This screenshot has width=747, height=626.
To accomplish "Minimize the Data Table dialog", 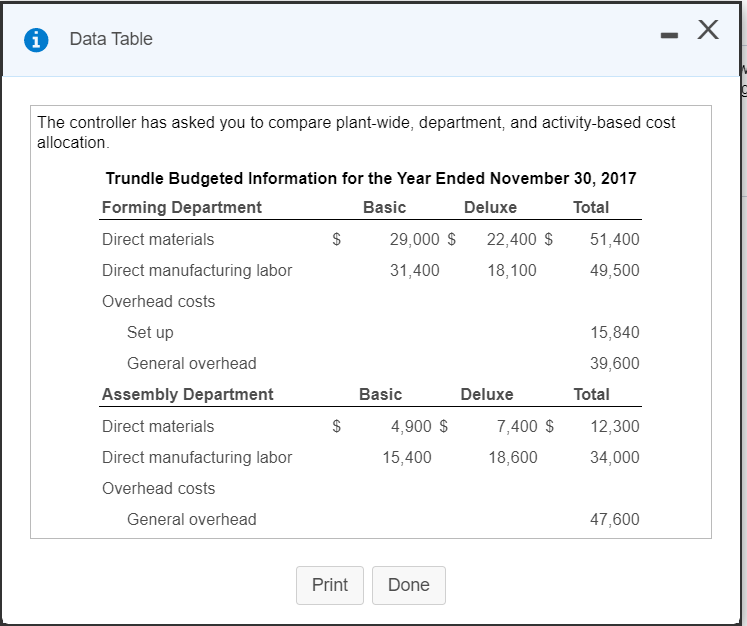I will (669, 35).
